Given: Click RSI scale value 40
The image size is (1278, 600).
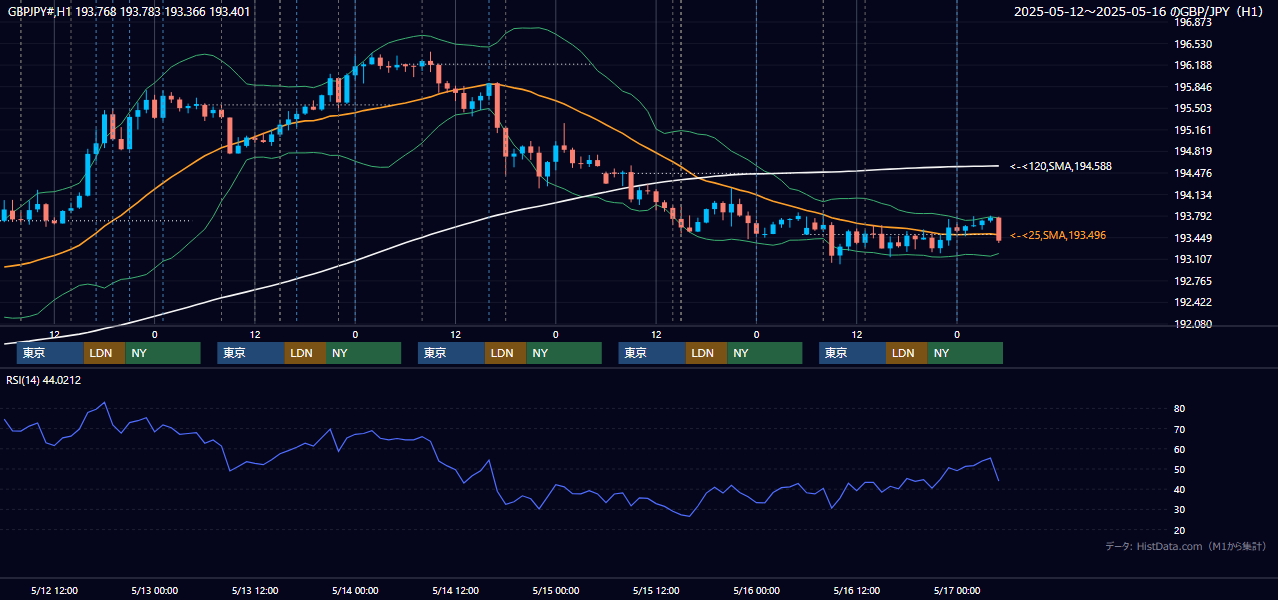Looking at the screenshot, I should 1179,489.
